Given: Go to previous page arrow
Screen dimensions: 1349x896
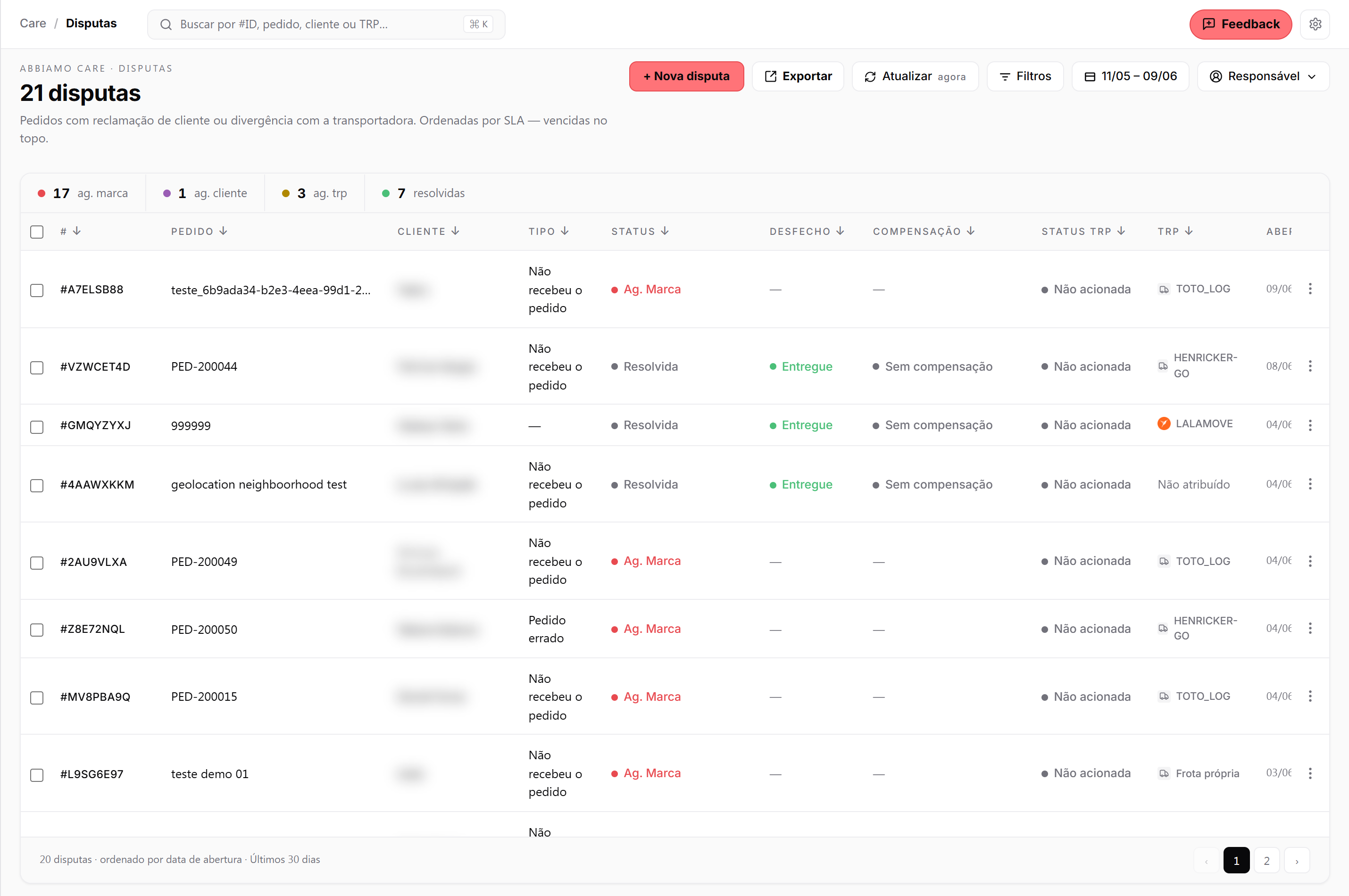Looking at the screenshot, I should [x=1206, y=861].
